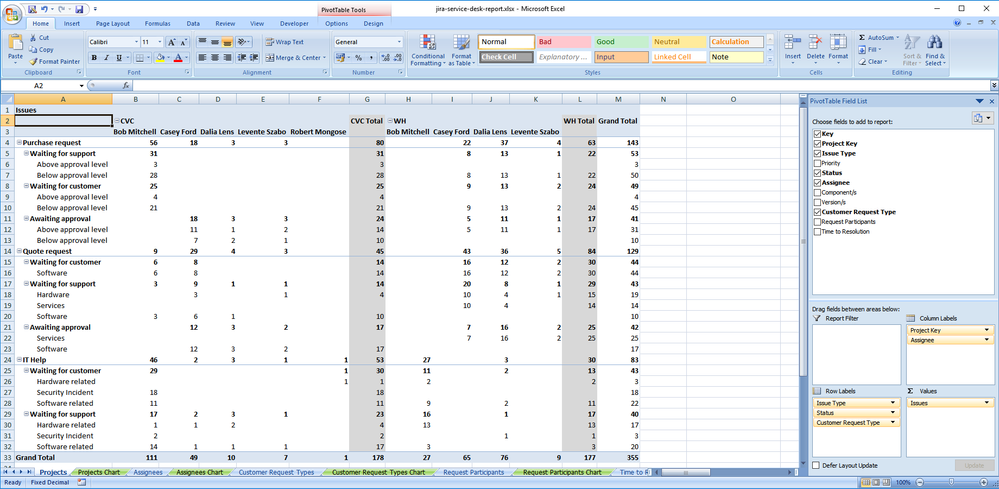Viewport: 999px width, 489px height.
Task: Open Conditional Formatting menu
Action: point(428,50)
